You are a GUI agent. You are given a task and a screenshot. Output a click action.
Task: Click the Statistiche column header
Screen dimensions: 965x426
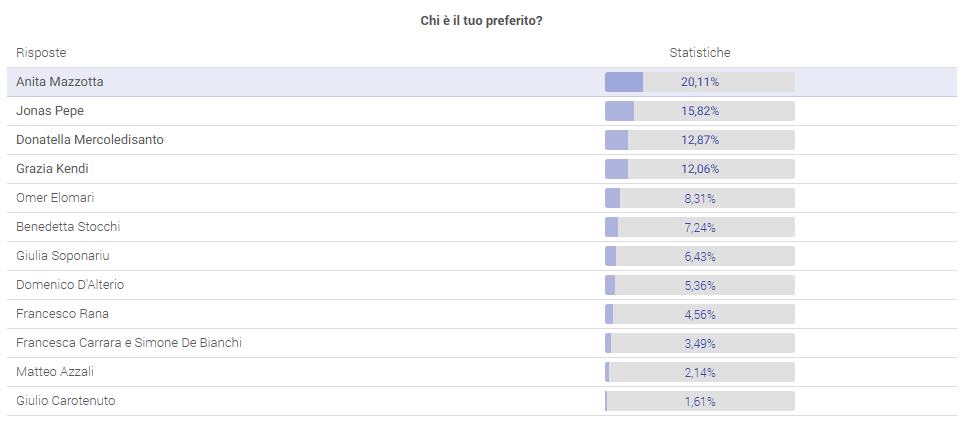click(x=699, y=53)
